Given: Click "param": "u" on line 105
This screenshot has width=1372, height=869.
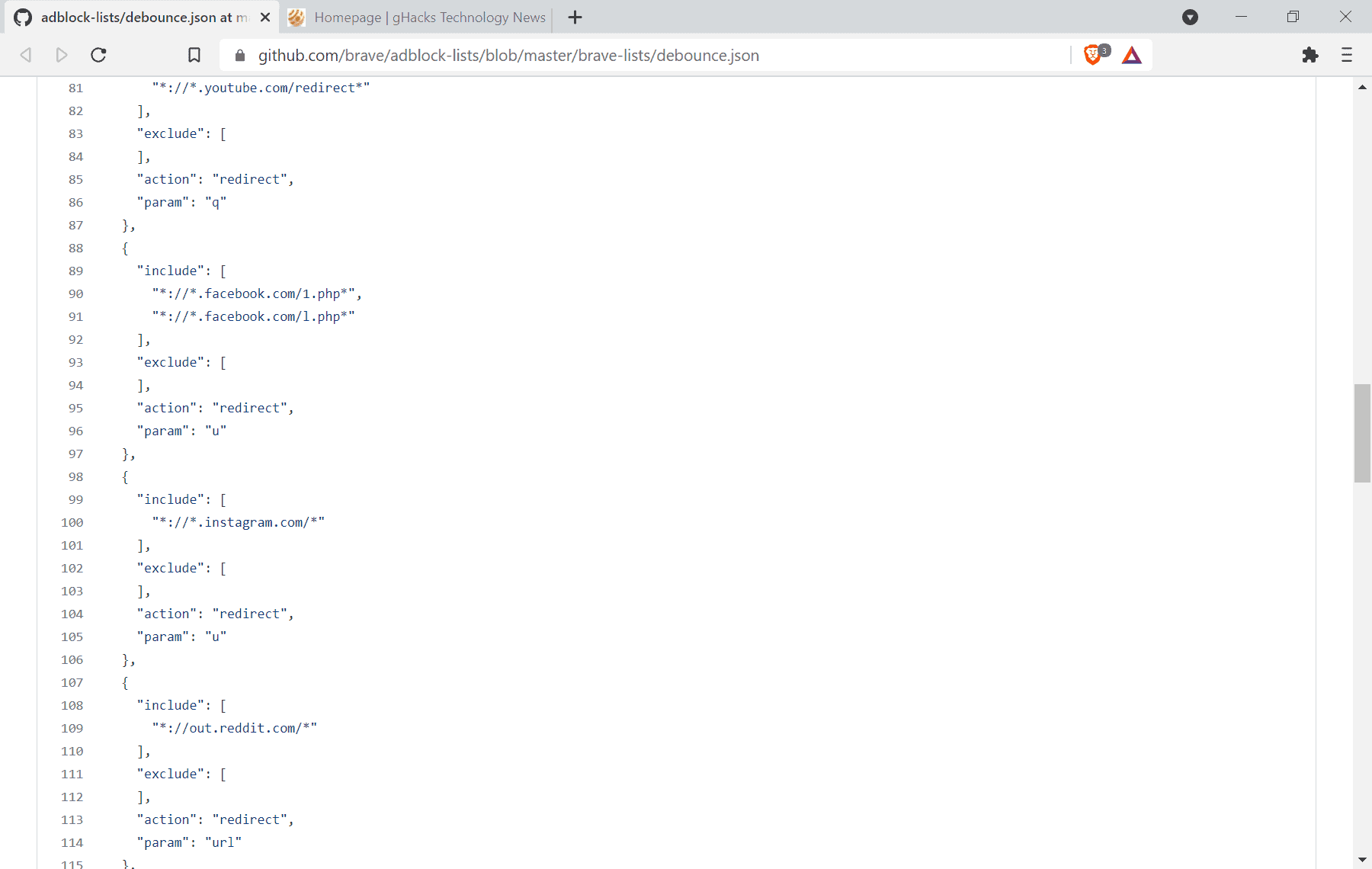Looking at the screenshot, I should pyautogui.click(x=181, y=637).
